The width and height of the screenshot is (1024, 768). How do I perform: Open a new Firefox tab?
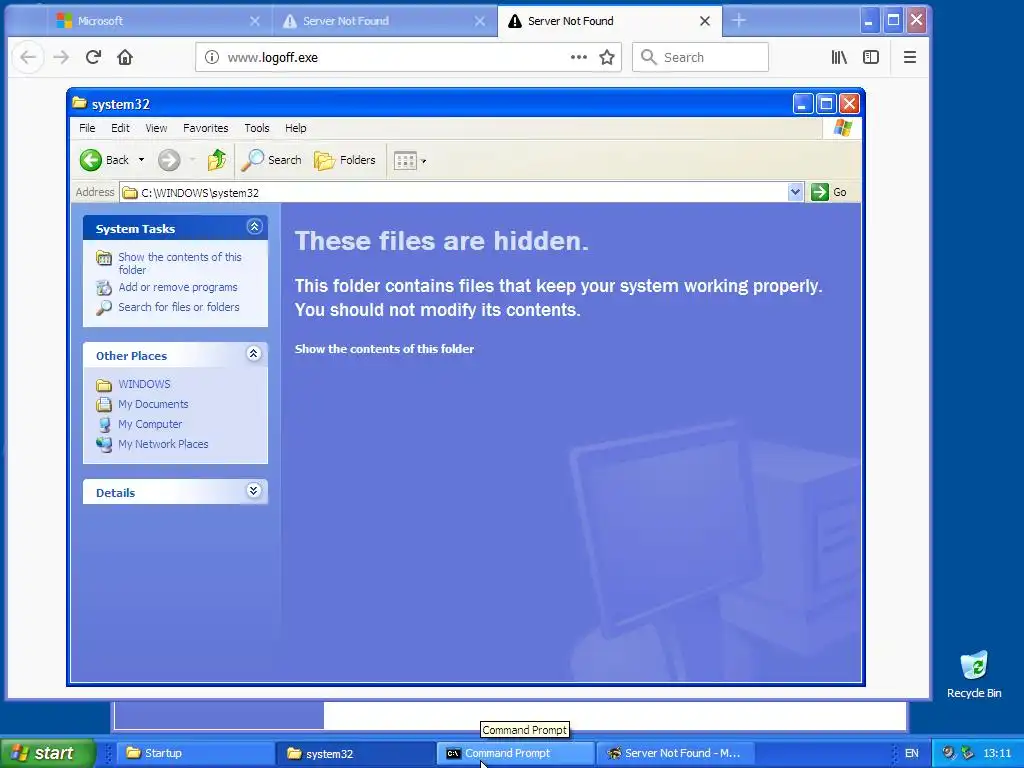click(739, 21)
